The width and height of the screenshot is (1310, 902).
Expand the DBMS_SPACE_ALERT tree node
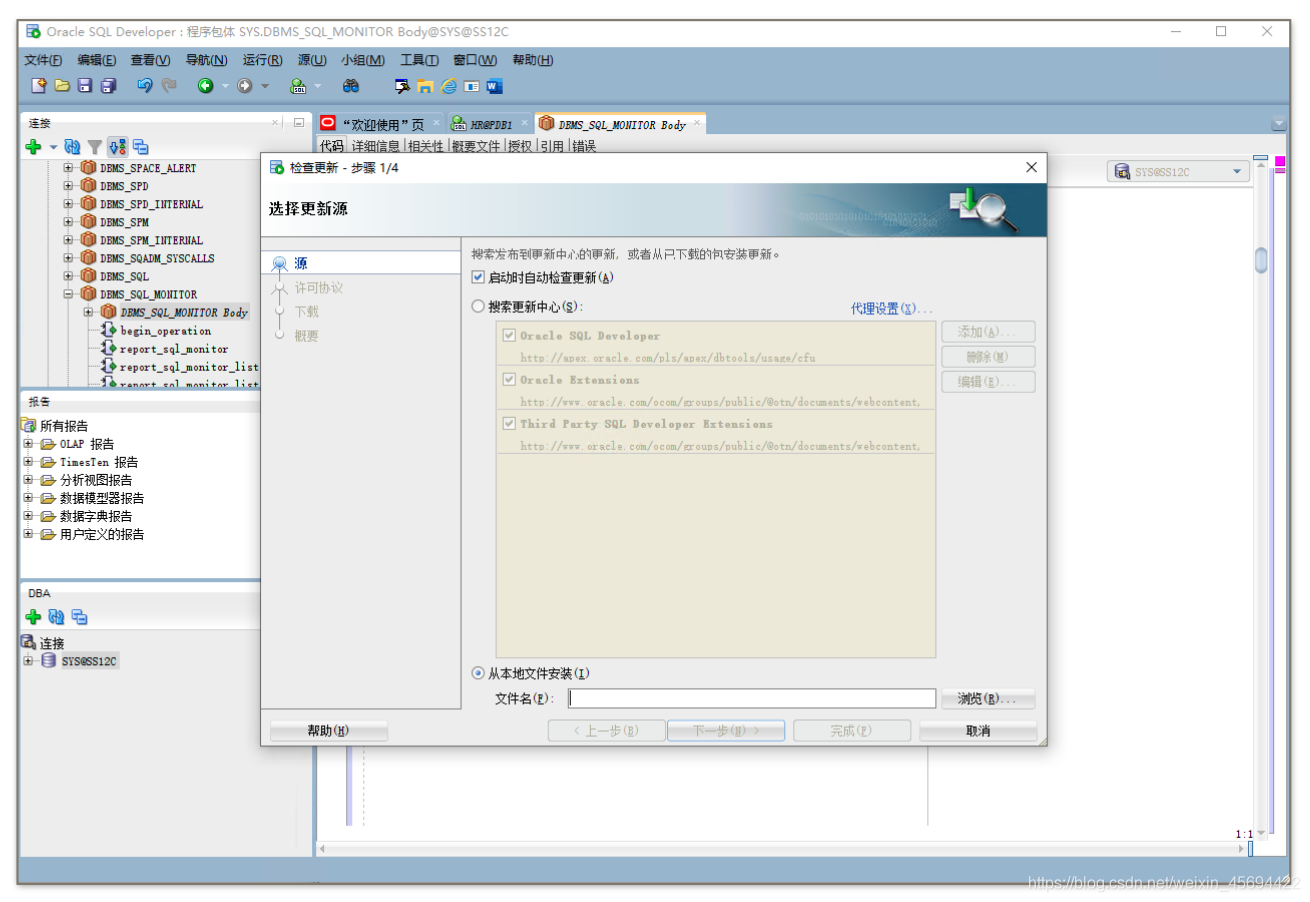(69, 168)
